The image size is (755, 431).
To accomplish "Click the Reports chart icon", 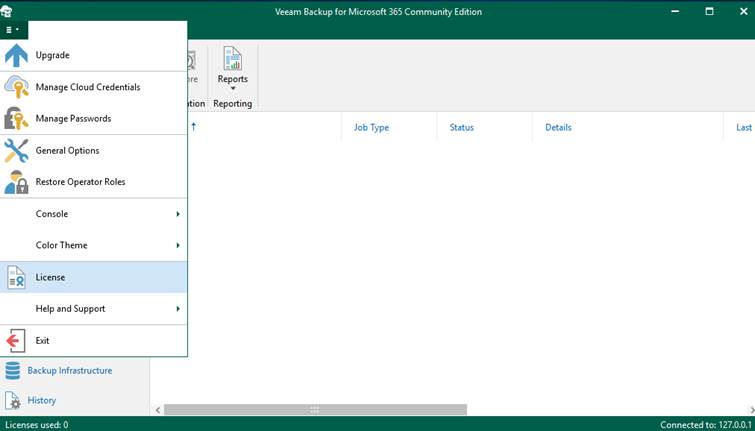I will coord(233,59).
